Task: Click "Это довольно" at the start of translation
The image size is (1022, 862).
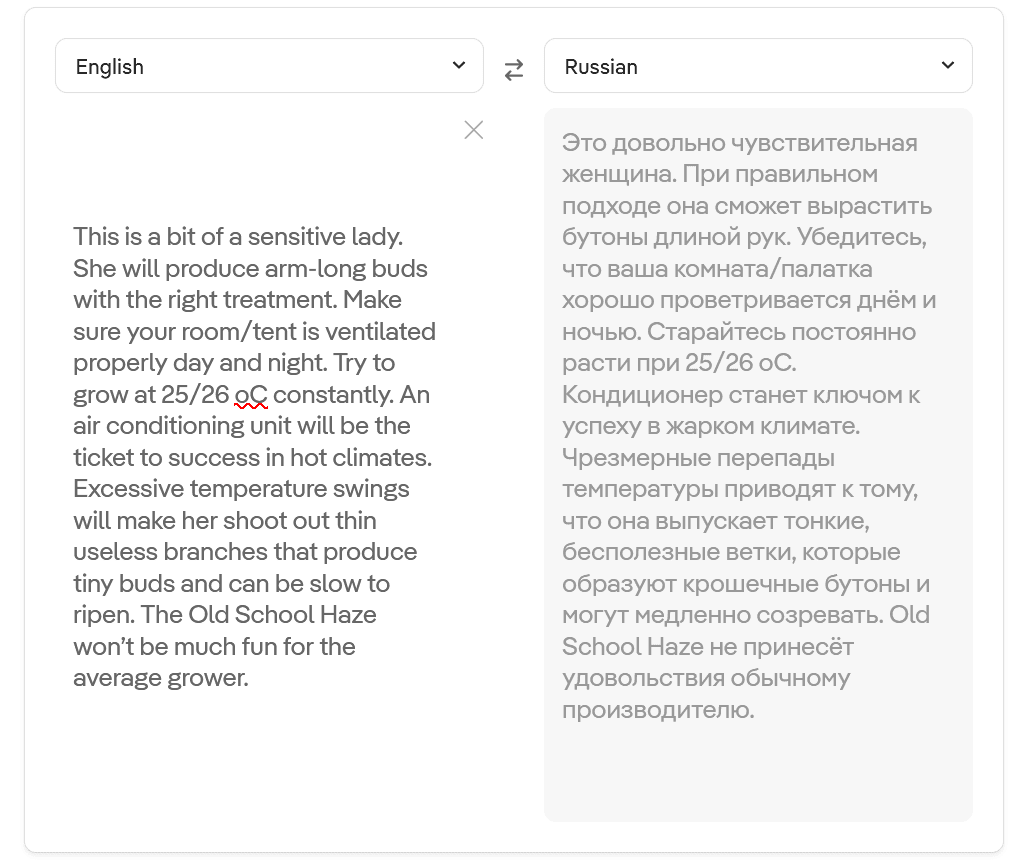Action: 643,143
